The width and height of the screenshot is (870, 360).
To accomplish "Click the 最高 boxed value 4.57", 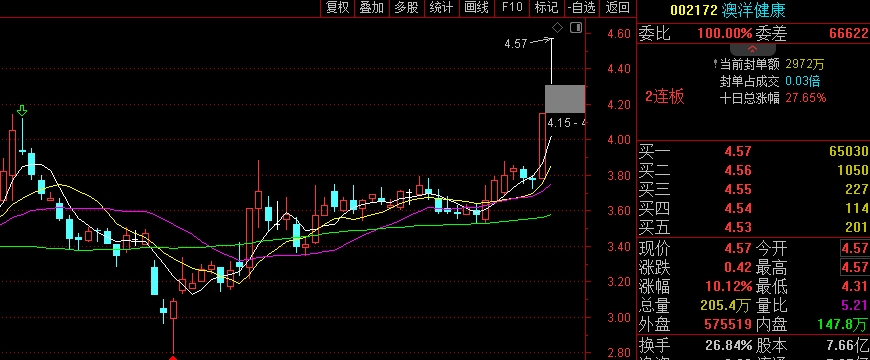I will (x=854, y=267).
